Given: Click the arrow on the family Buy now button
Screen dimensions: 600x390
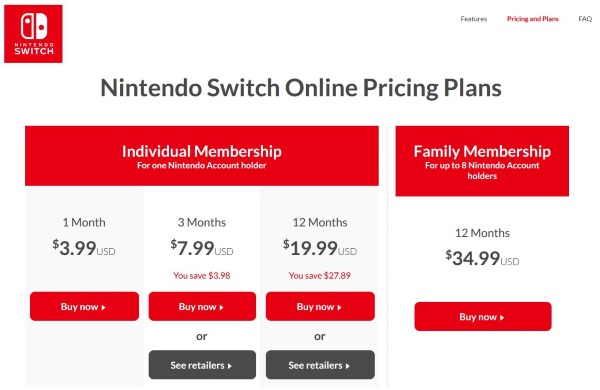Looking at the screenshot, I should (x=502, y=317).
